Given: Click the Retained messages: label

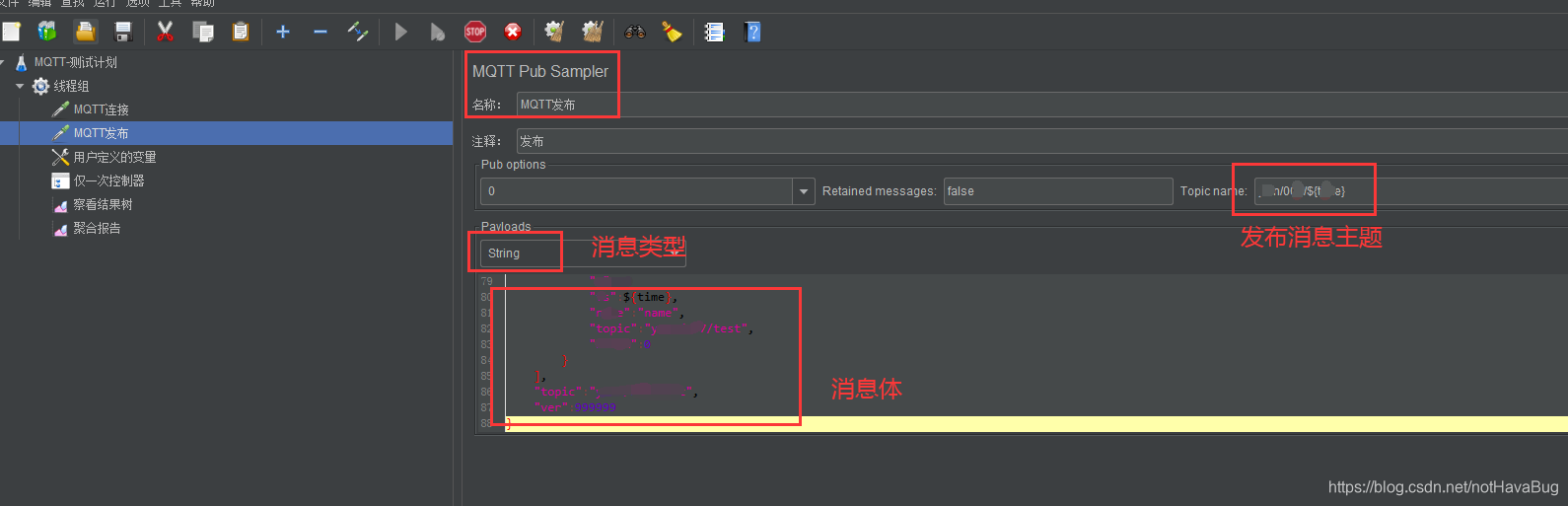Looking at the screenshot, I should click(879, 191).
